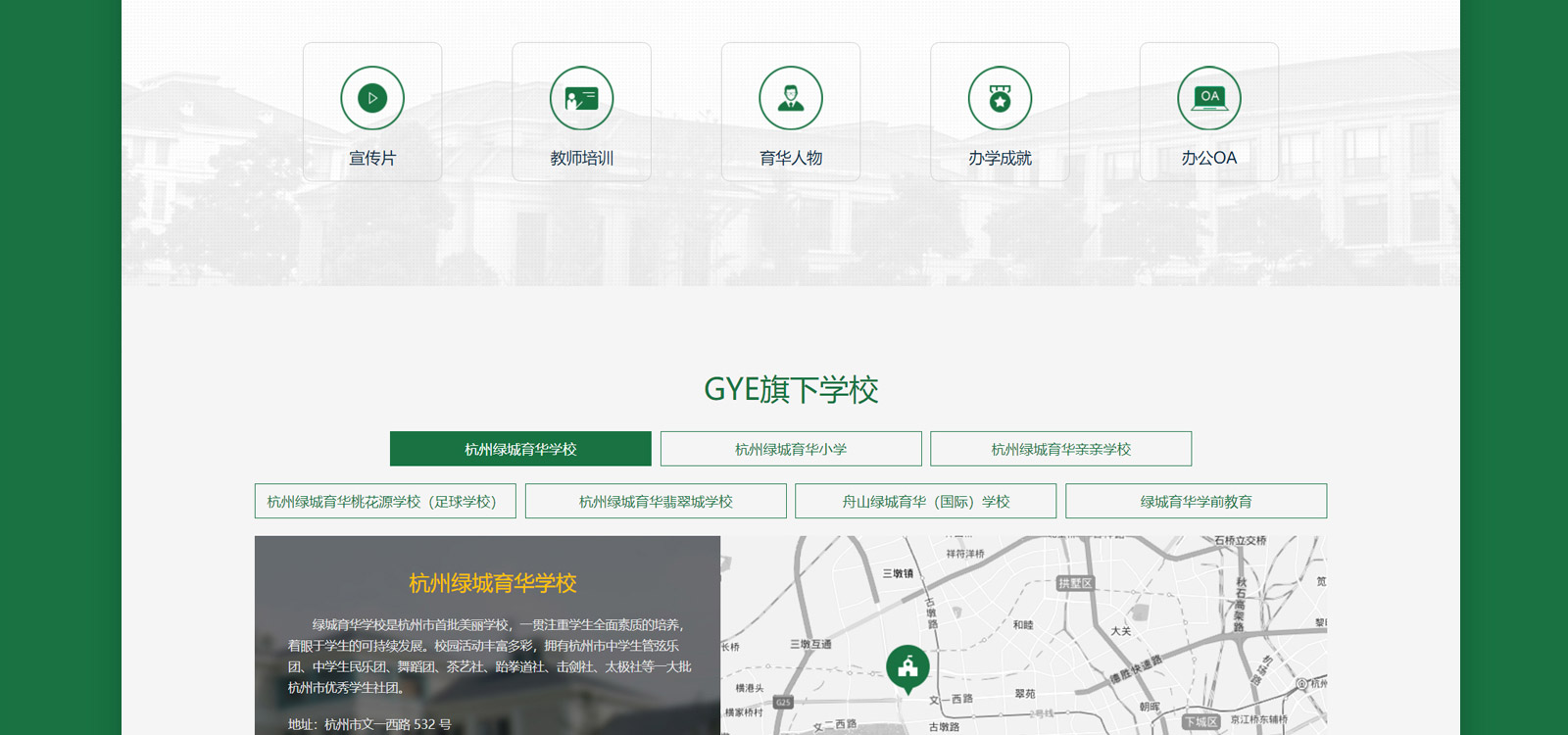Click the 办学成就 medal icon
The height and width of the screenshot is (735, 1568).
[x=1000, y=98]
